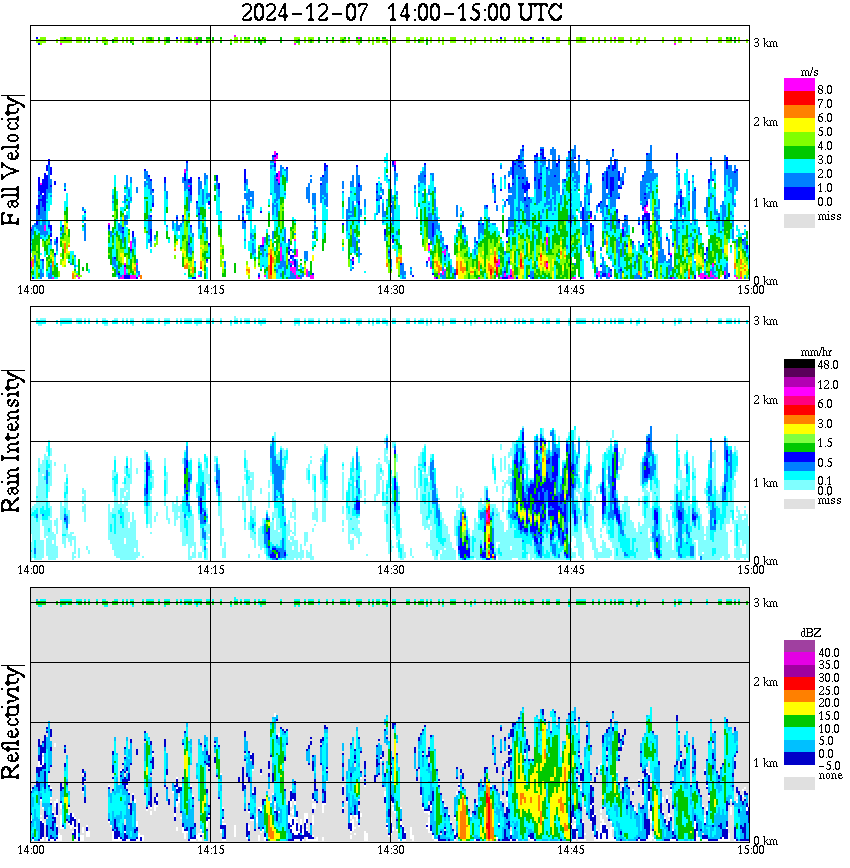Click the 40.0 value in reflectivity legend
Image resolution: width=850 pixels, height=868 pixels.
(x=828, y=653)
